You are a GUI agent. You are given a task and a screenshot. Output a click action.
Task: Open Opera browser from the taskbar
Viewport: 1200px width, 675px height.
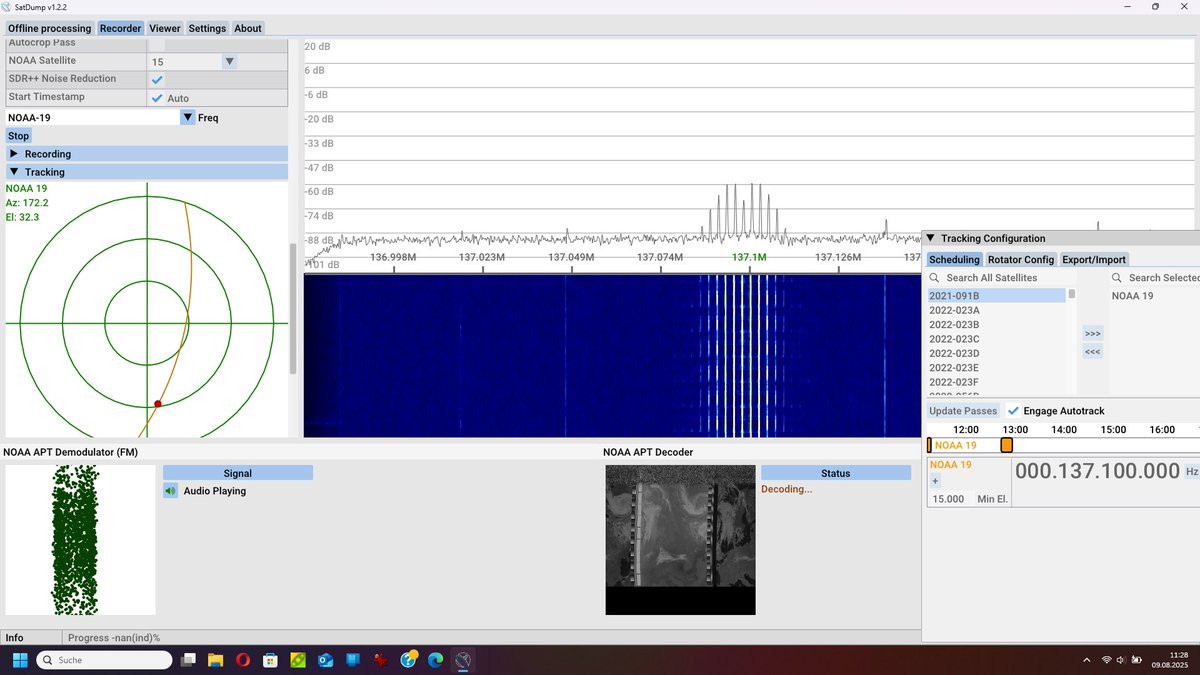pos(243,660)
